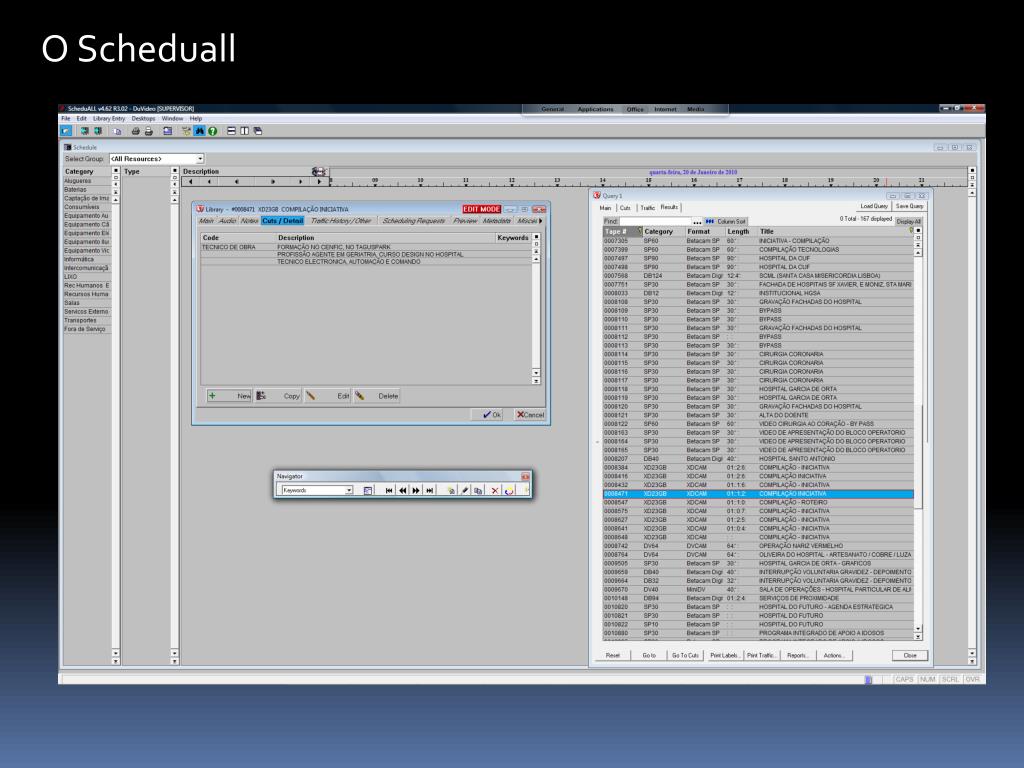Image resolution: width=1024 pixels, height=768 pixels.
Task: Click the Print Labels button
Action: coord(724,655)
